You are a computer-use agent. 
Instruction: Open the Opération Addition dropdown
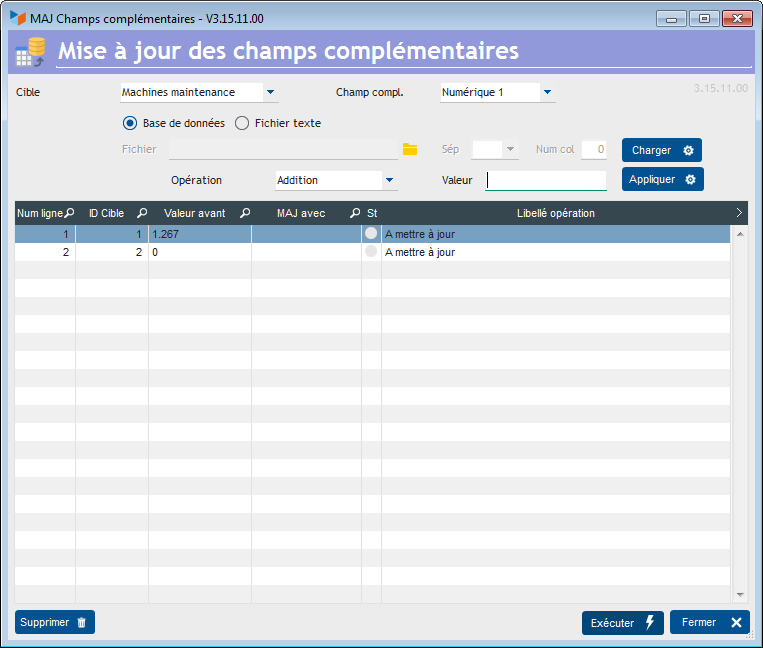[x=389, y=180]
